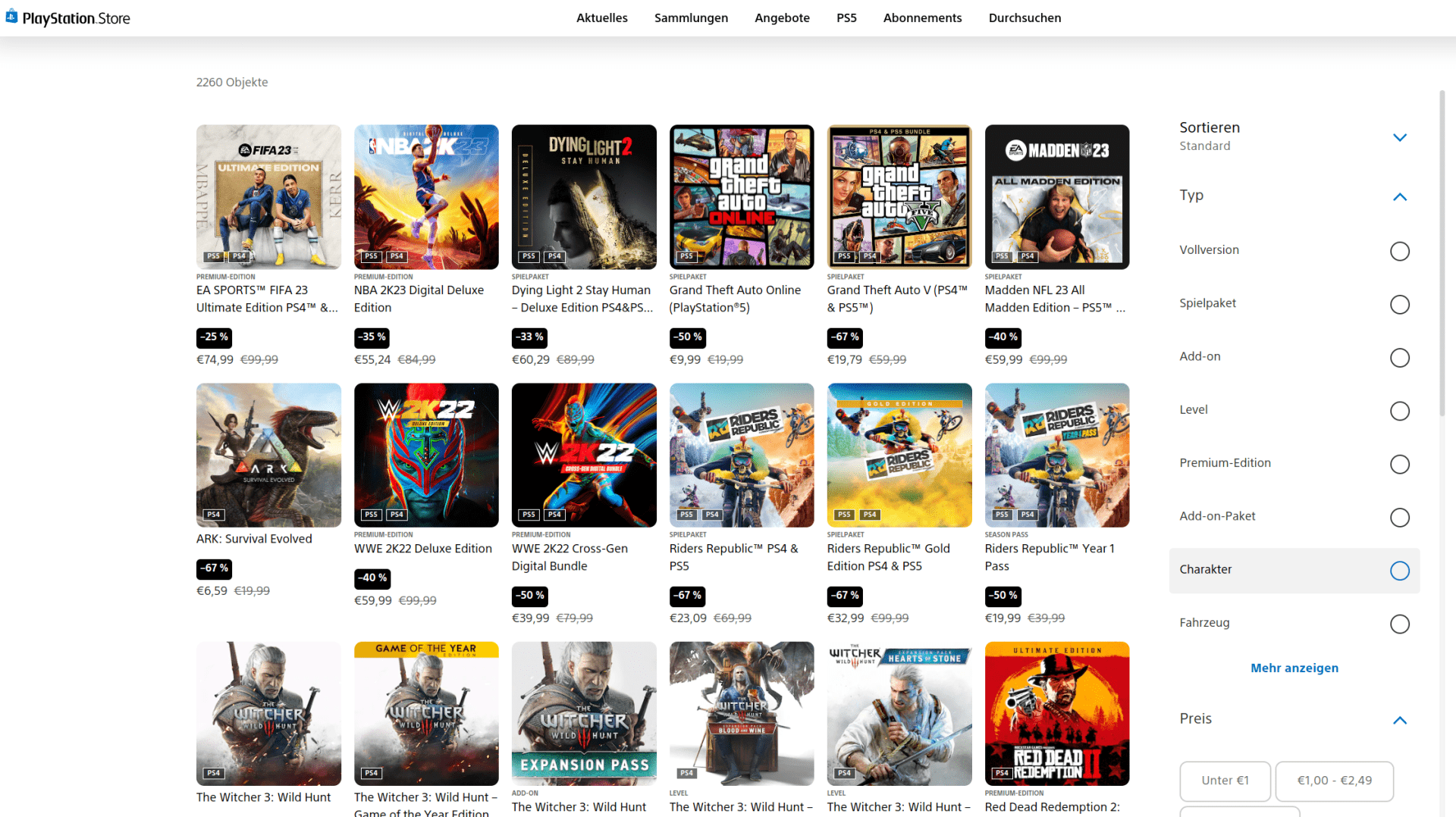Expand the Sortieren dropdown chevron

point(1400,137)
